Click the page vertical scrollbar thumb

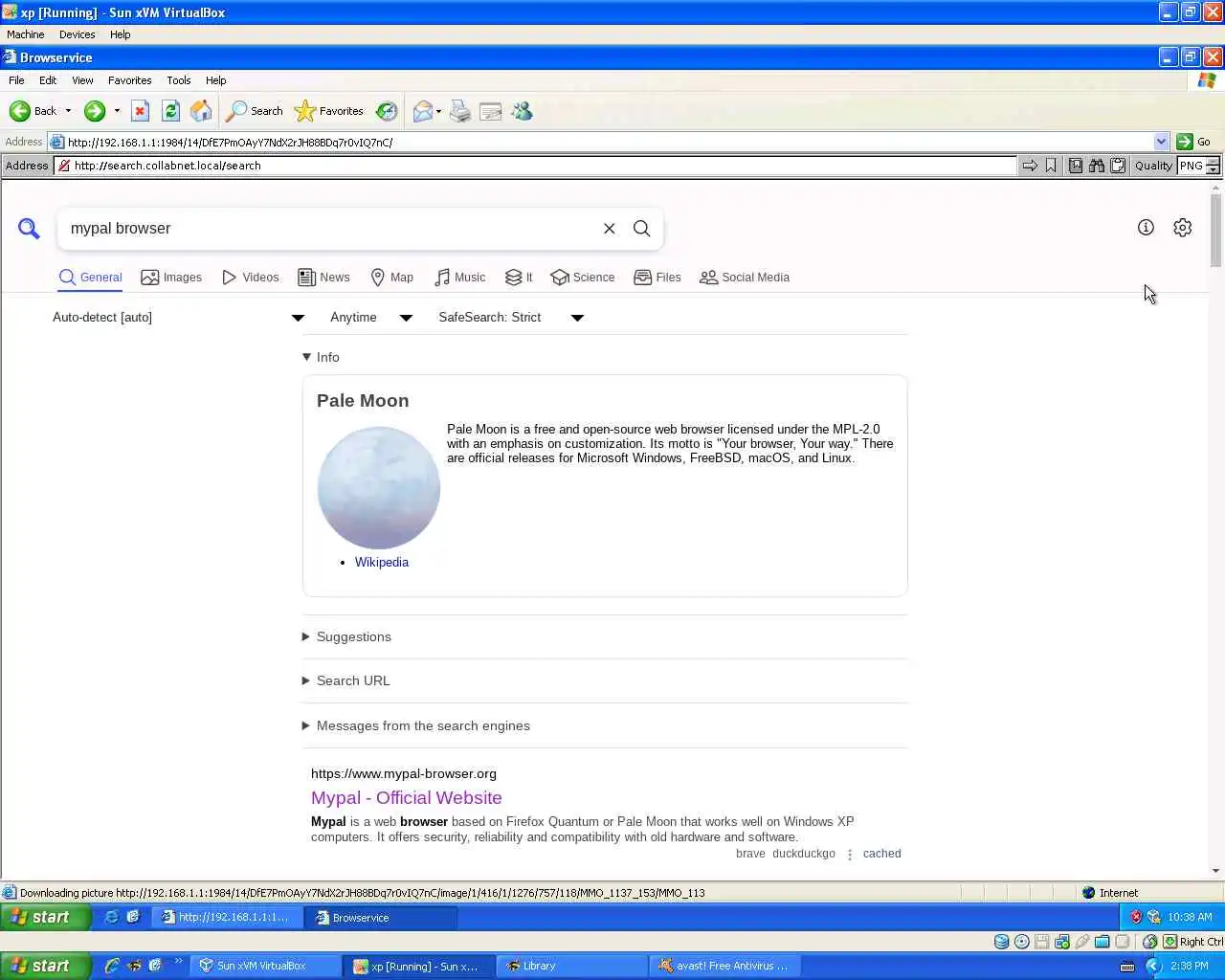[1216, 230]
